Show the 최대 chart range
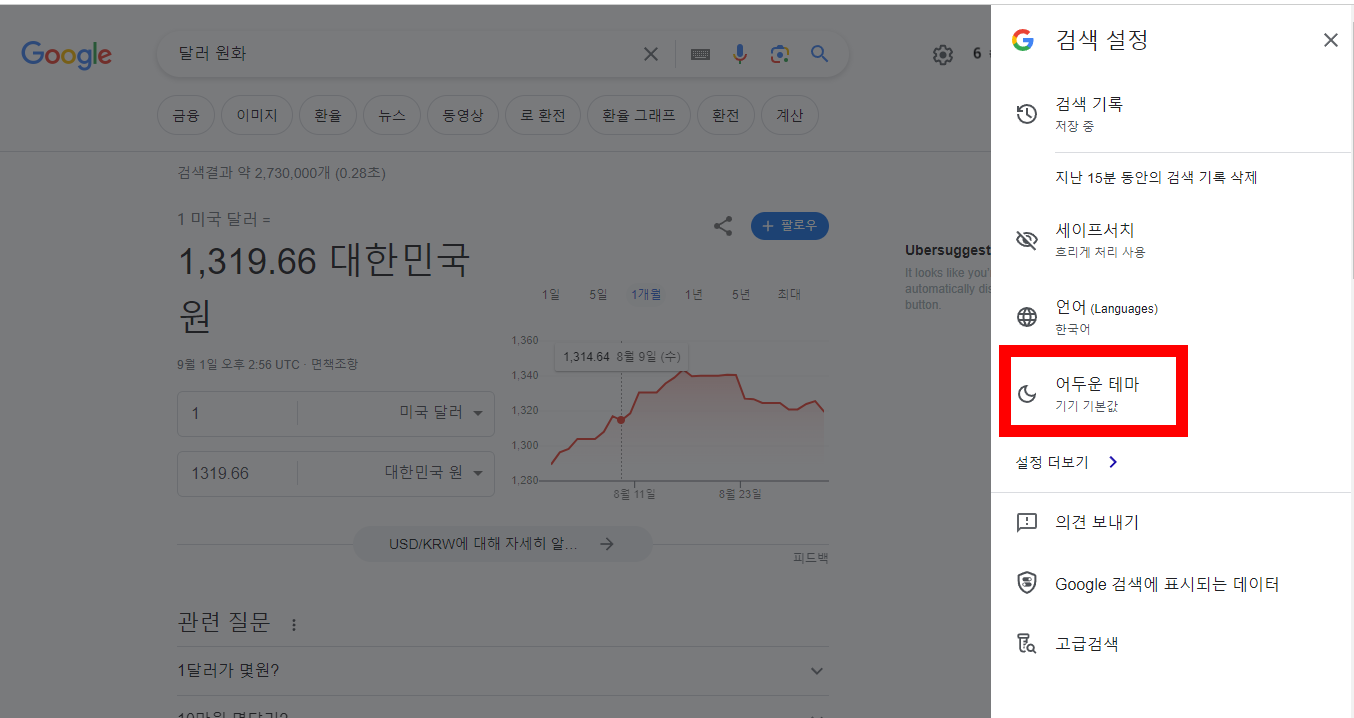 (x=789, y=294)
